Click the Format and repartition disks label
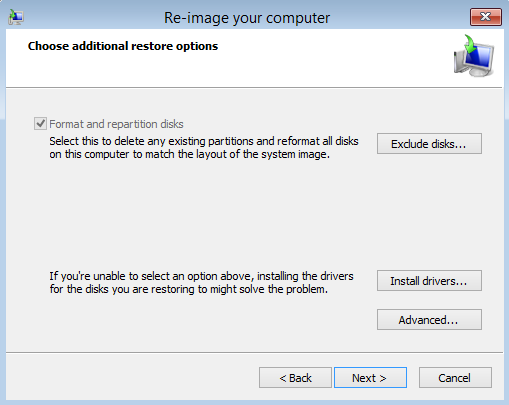 tap(116, 124)
